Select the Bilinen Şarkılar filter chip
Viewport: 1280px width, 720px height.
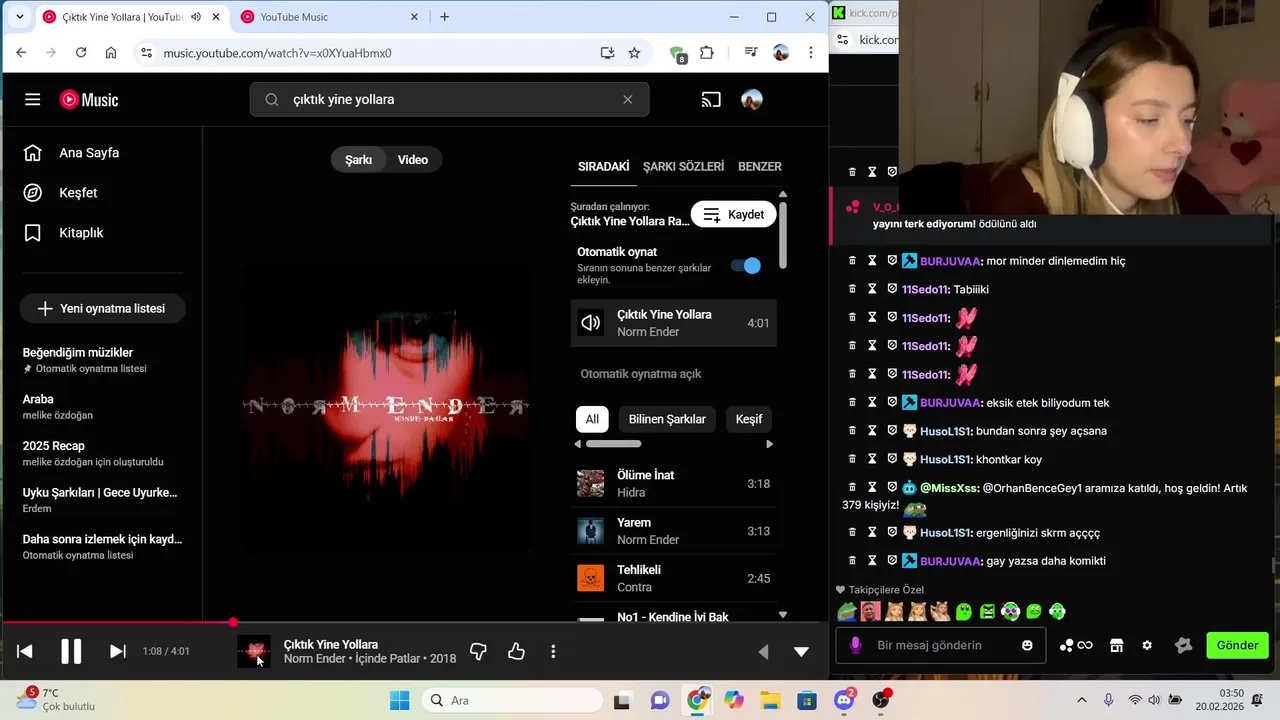point(667,419)
